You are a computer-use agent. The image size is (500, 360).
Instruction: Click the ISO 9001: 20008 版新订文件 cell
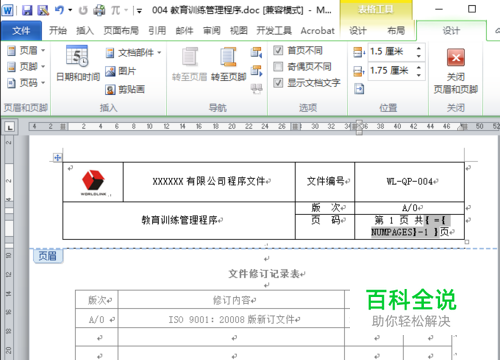coord(231,319)
